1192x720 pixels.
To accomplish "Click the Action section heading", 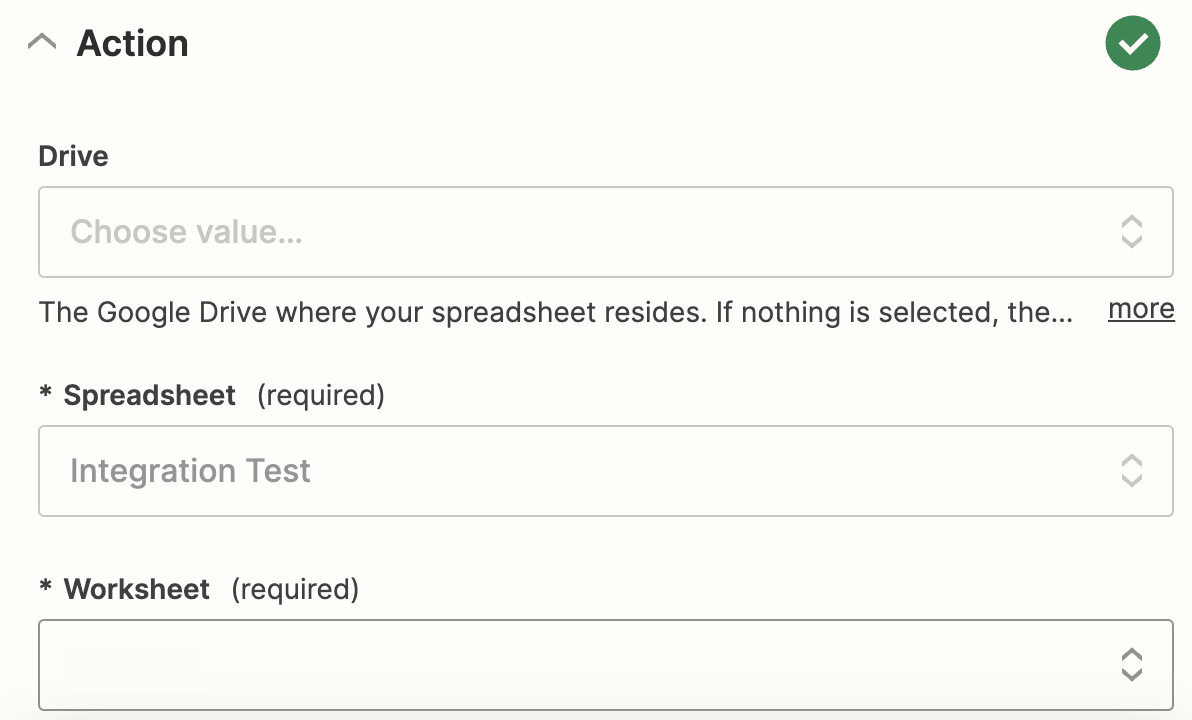I will [132, 44].
